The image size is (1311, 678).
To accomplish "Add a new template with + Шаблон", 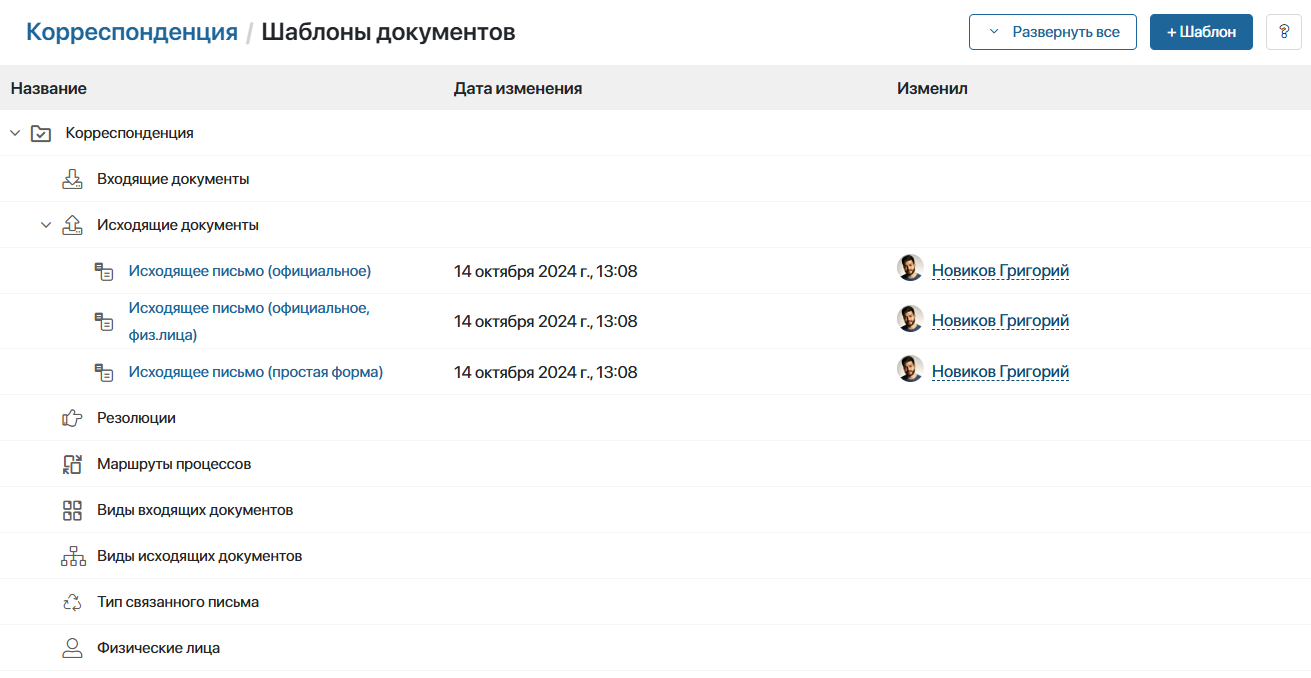I will 1201,32.
